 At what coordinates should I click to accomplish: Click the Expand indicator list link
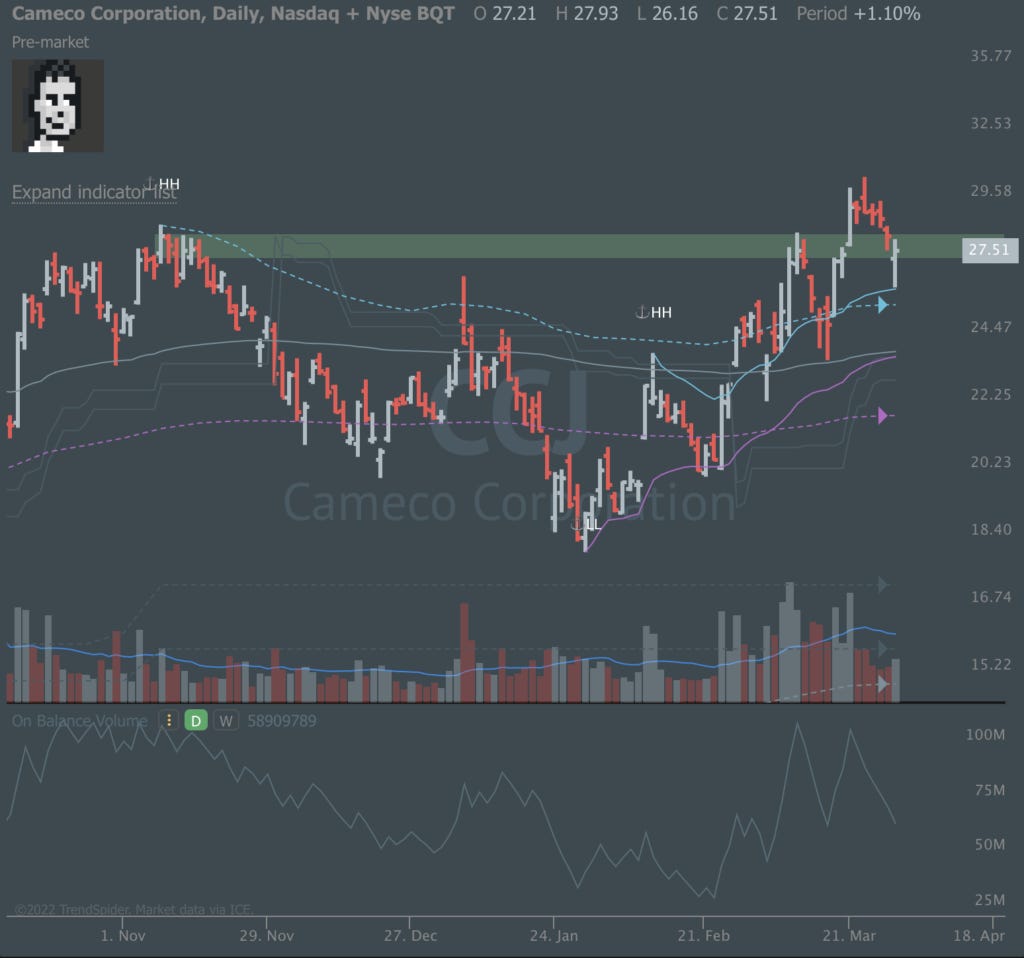[x=94, y=193]
